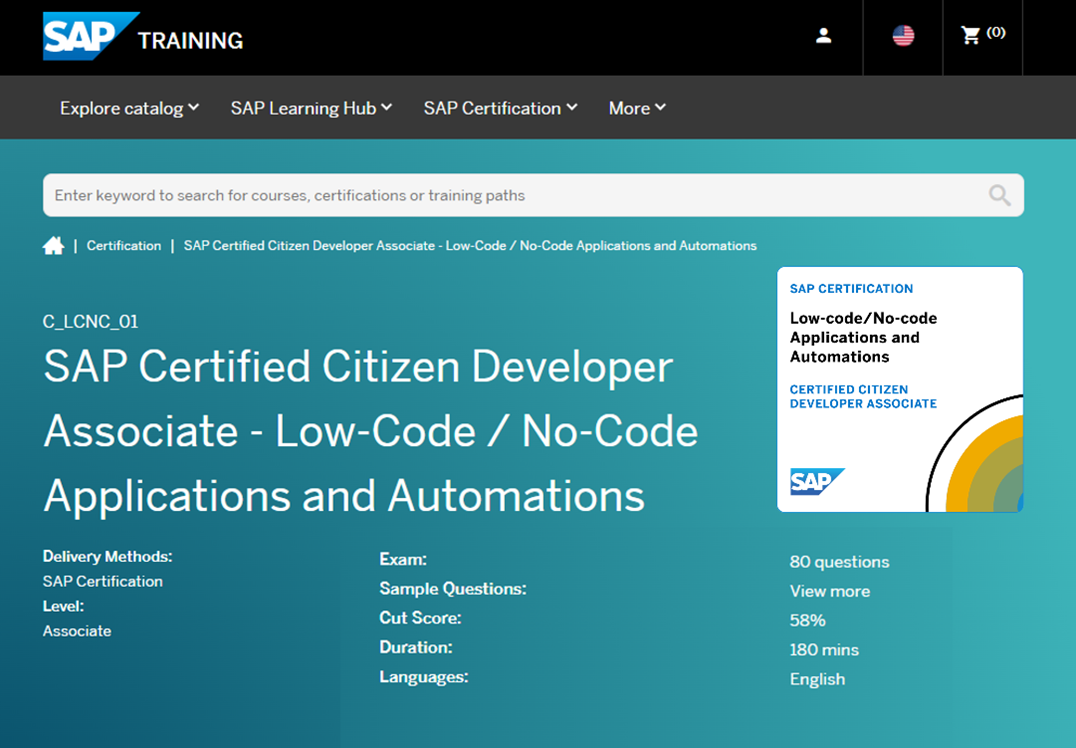Click the TRAINING text beside the logo
Viewport: 1076px width, 748px height.
(x=190, y=41)
